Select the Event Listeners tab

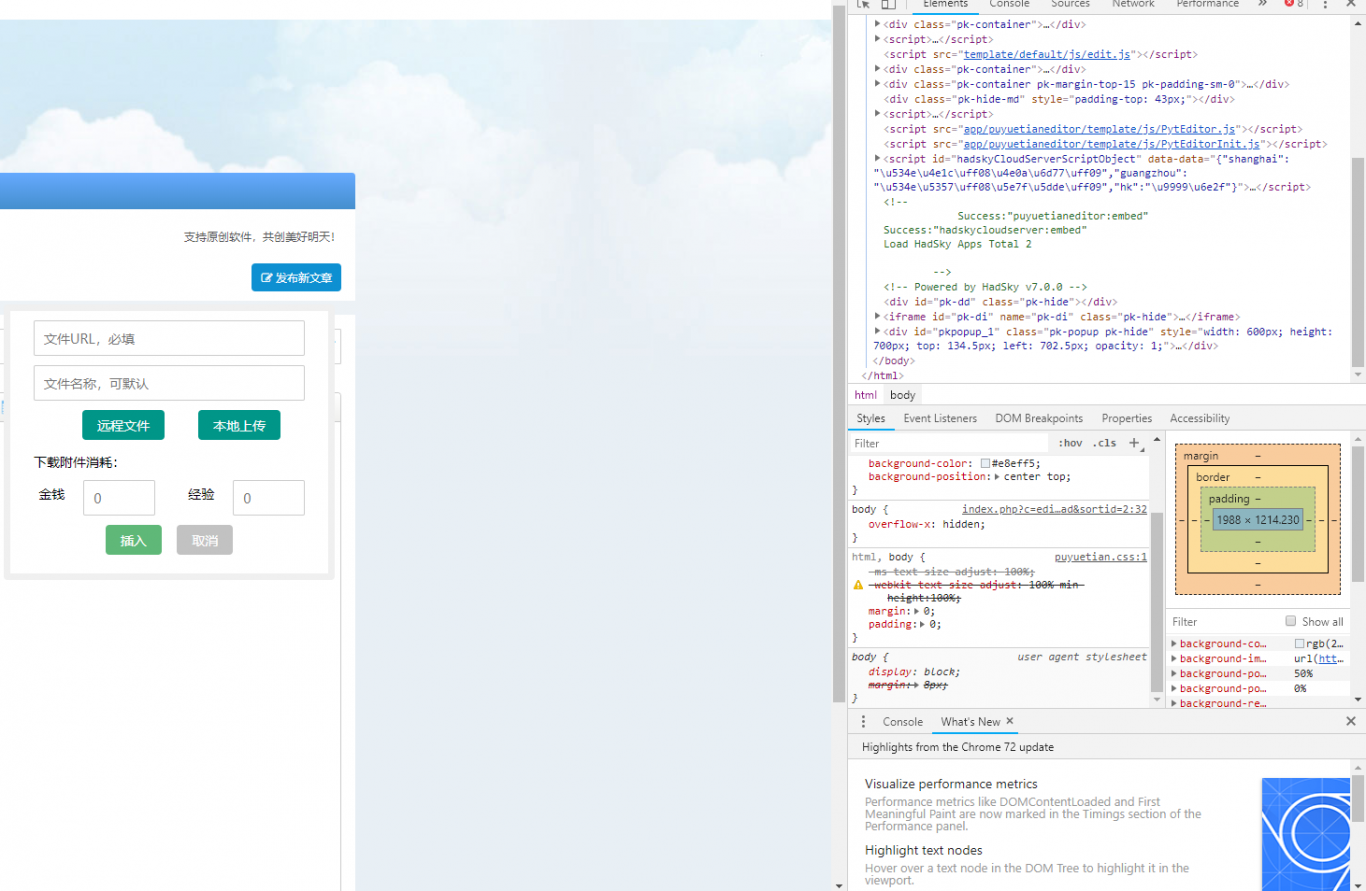940,418
